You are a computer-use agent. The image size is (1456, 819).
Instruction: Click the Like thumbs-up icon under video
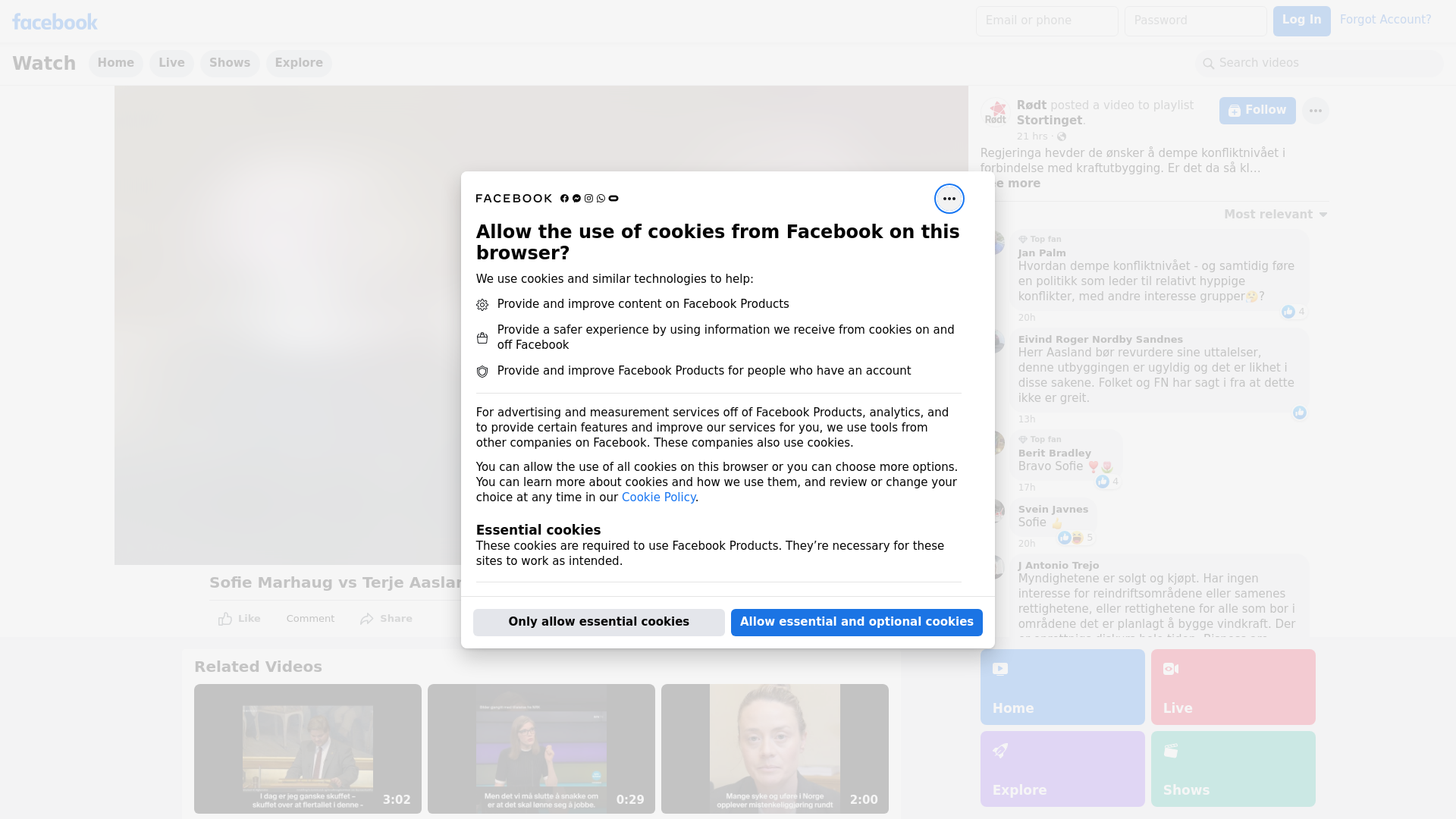(x=225, y=619)
